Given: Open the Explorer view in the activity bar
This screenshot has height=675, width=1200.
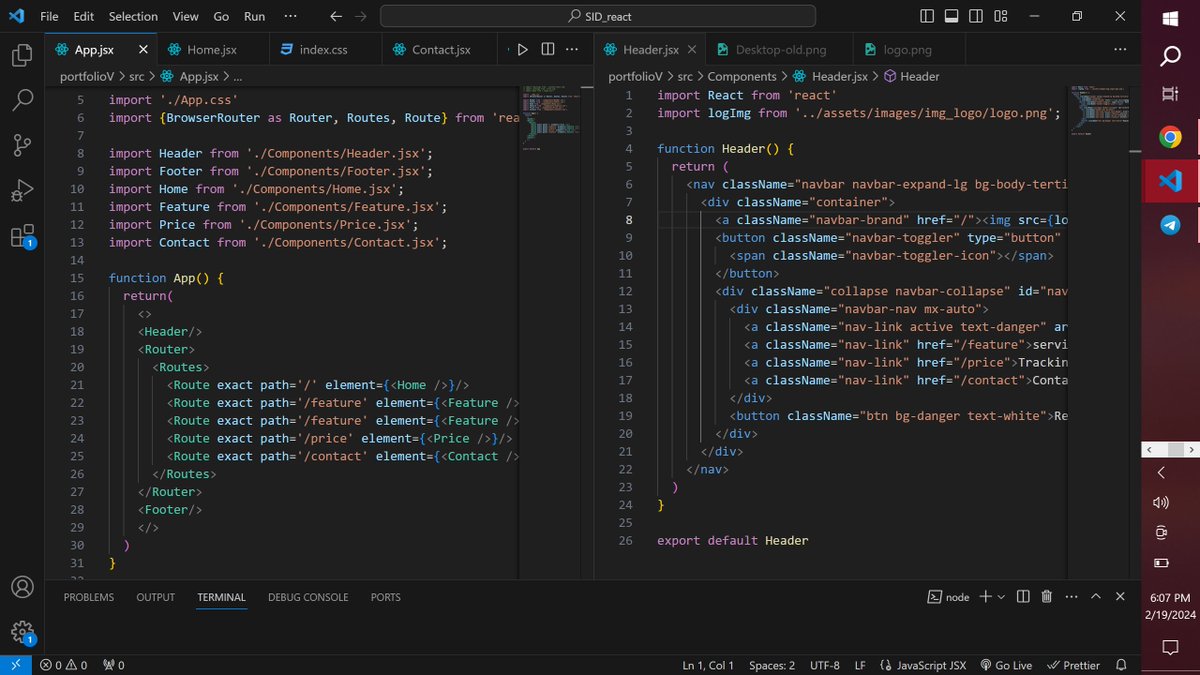Looking at the screenshot, I should pyautogui.click(x=22, y=55).
